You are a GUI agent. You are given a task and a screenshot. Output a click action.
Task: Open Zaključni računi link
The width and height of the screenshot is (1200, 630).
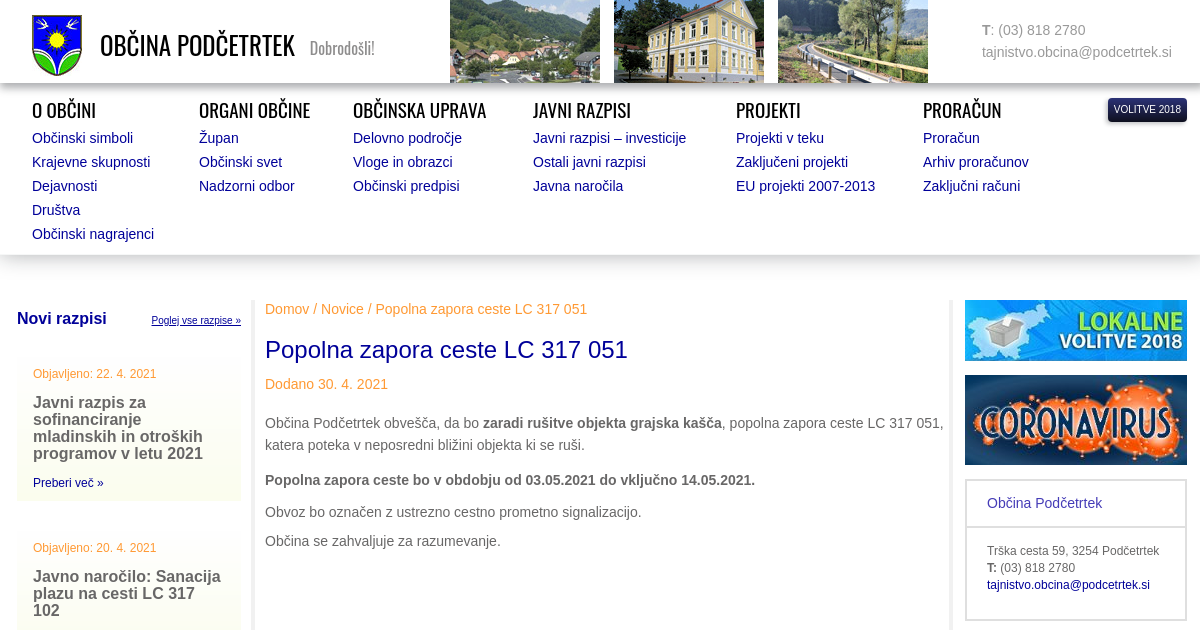coord(971,186)
